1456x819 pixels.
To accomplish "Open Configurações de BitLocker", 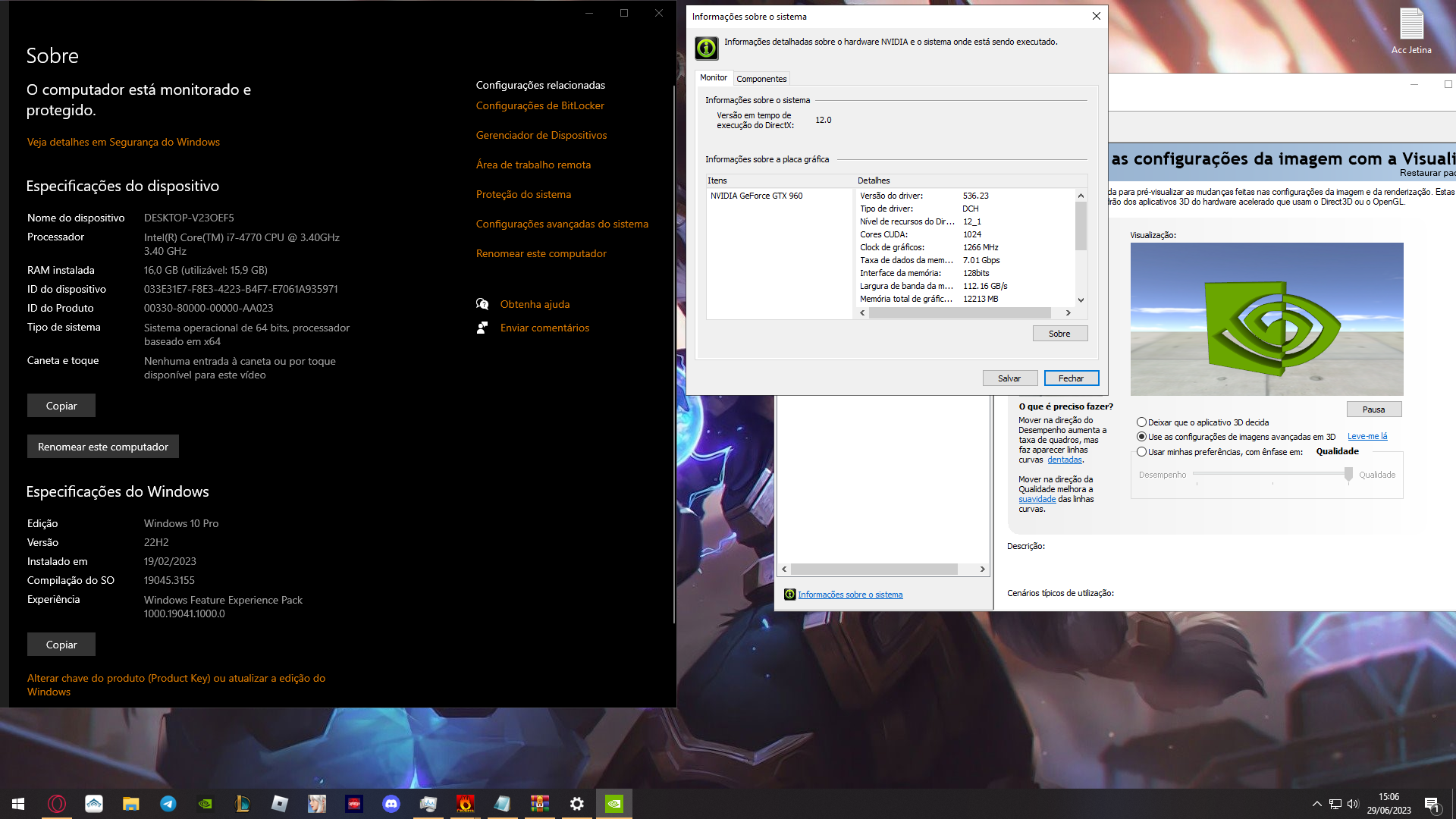I will click(540, 105).
